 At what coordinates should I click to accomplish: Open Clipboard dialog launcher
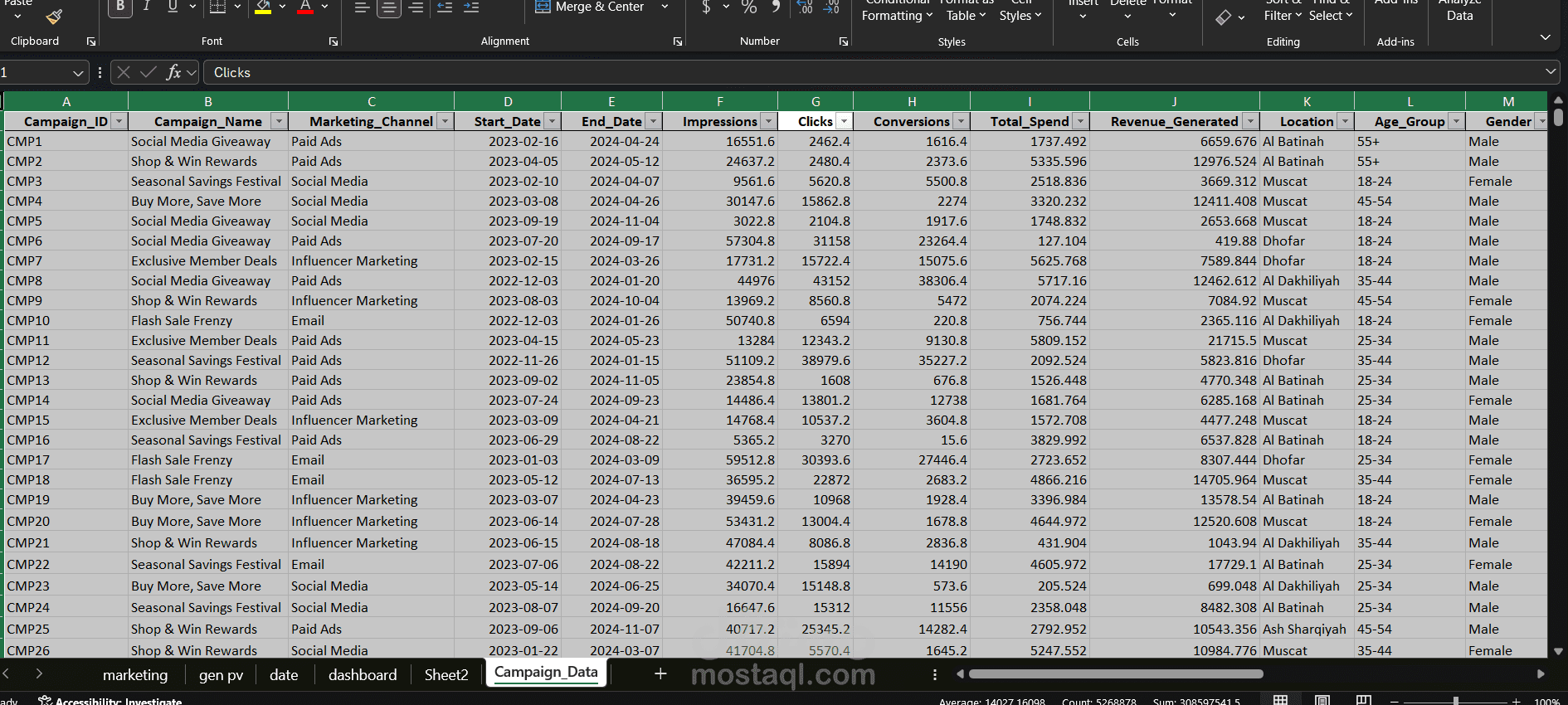(91, 41)
